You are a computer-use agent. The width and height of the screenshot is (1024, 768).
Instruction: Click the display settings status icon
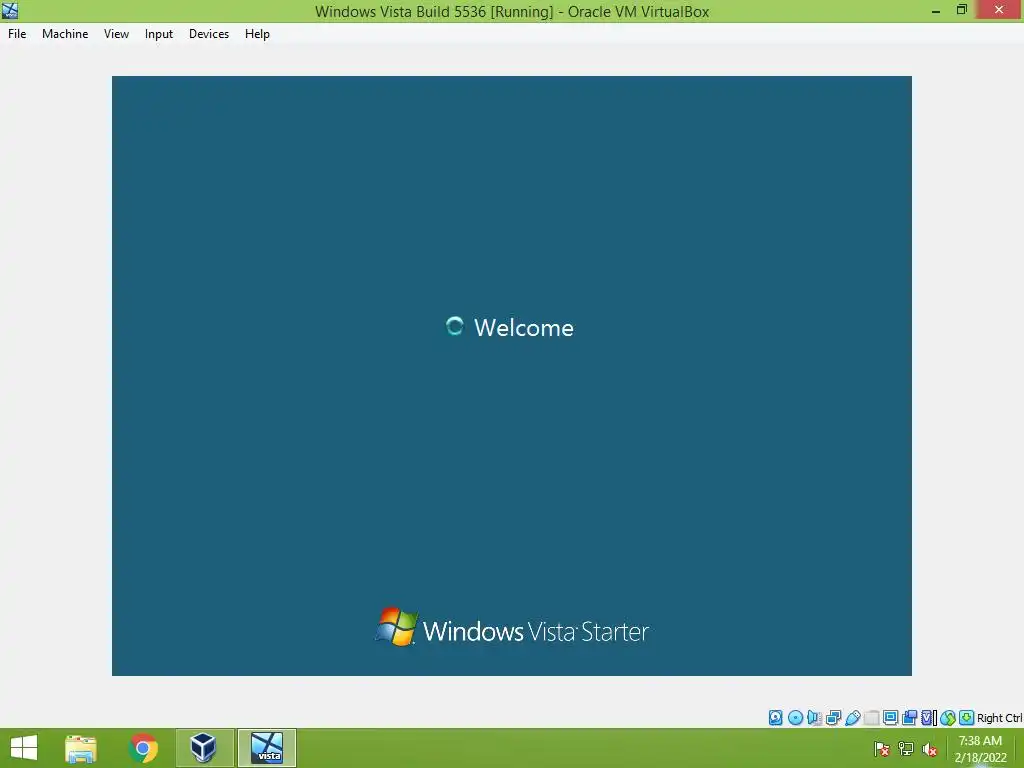890,718
